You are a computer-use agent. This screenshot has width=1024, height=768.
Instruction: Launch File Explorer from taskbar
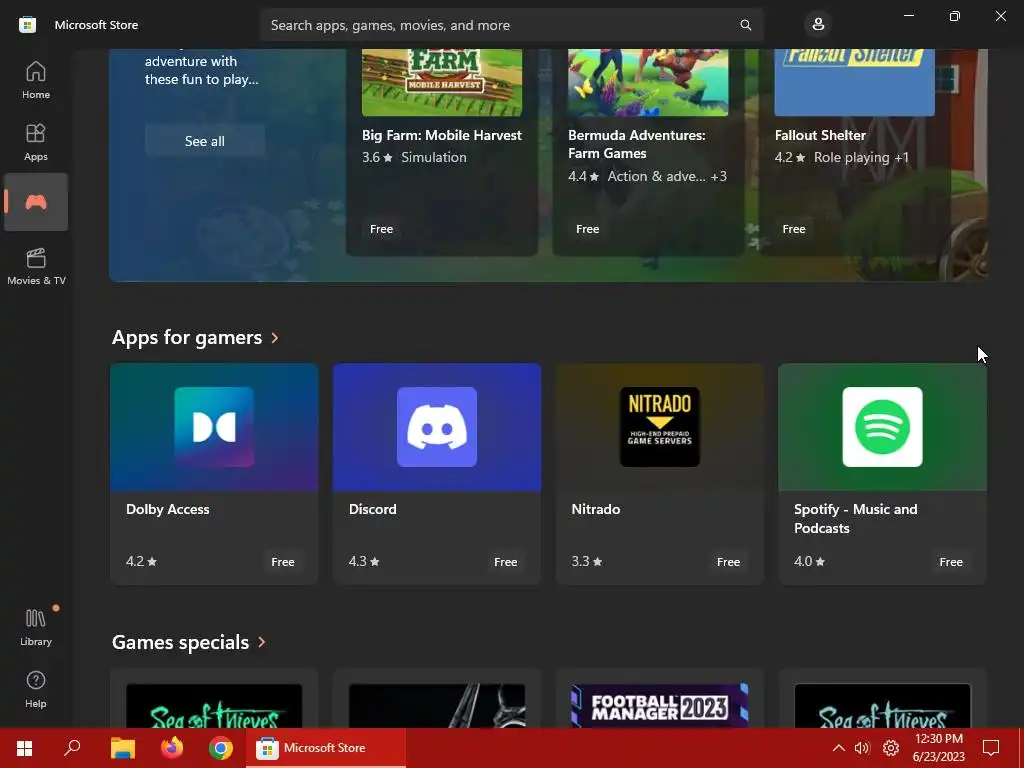(123, 748)
